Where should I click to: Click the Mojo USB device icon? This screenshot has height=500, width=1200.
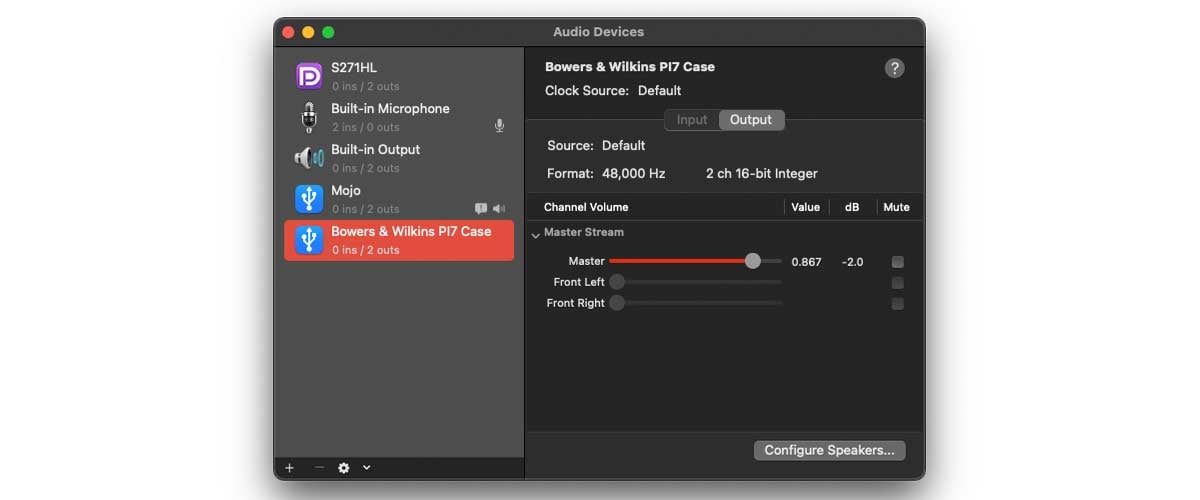tap(309, 199)
